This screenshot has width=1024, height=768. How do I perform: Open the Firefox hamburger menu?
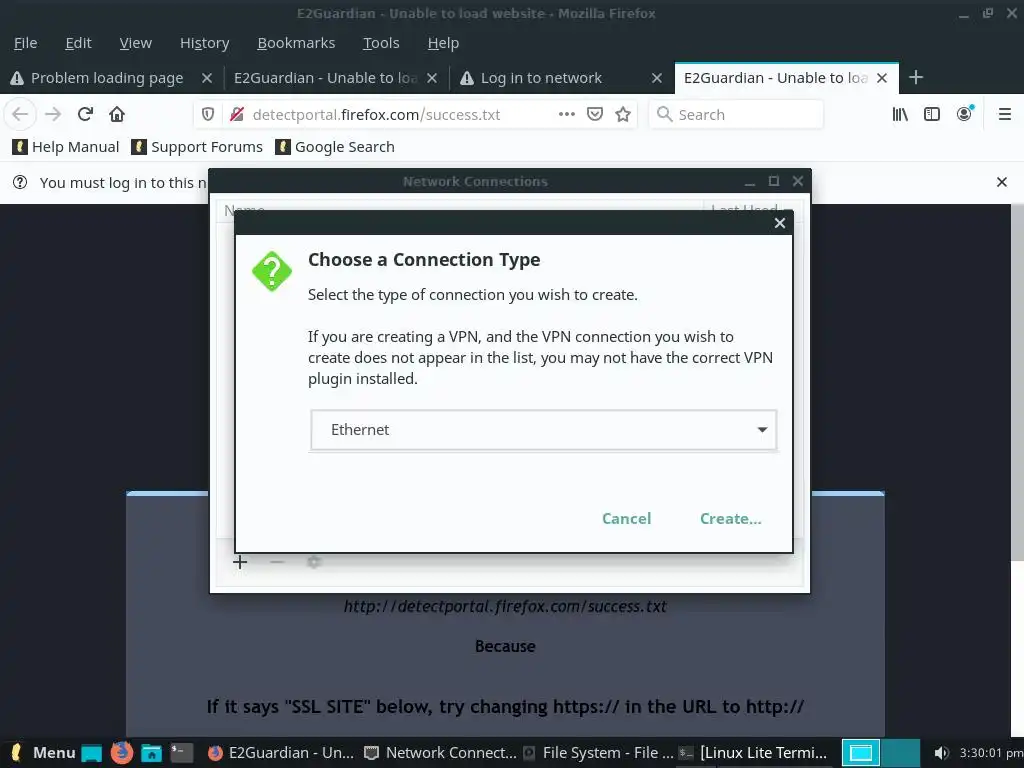coord(1004,114)
